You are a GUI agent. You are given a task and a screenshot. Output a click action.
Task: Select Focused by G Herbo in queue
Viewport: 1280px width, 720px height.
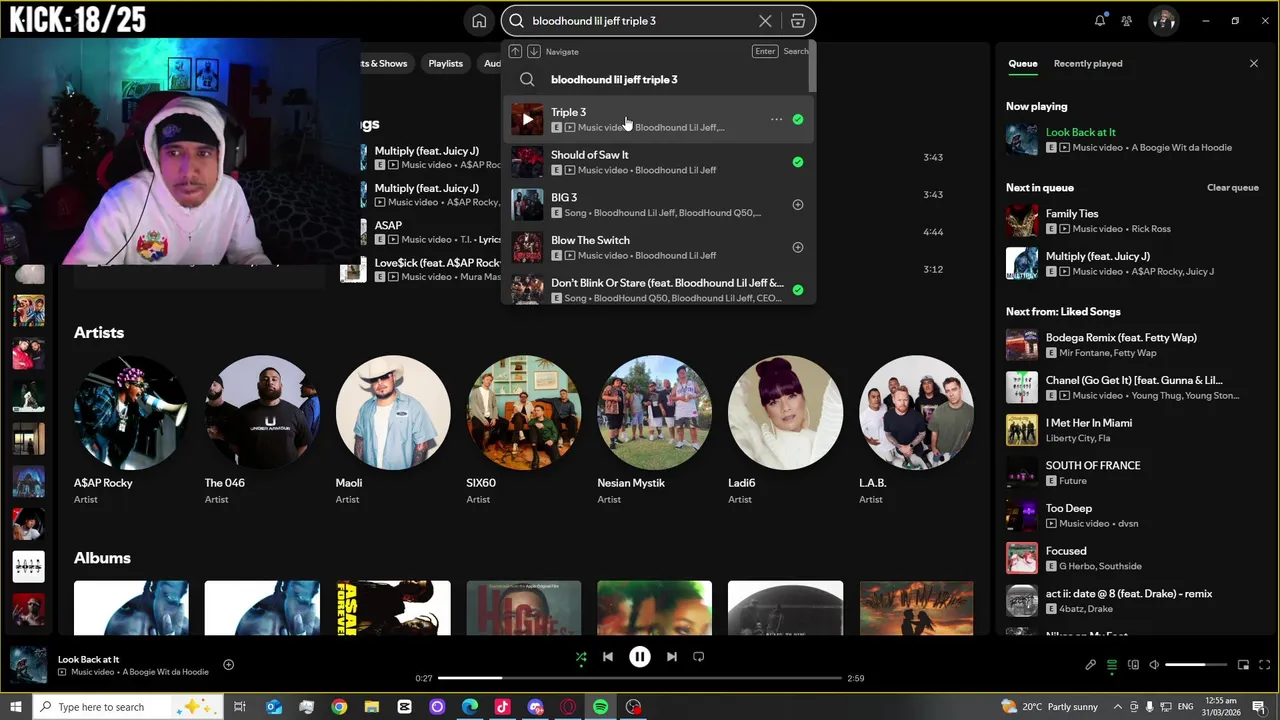1132,558
